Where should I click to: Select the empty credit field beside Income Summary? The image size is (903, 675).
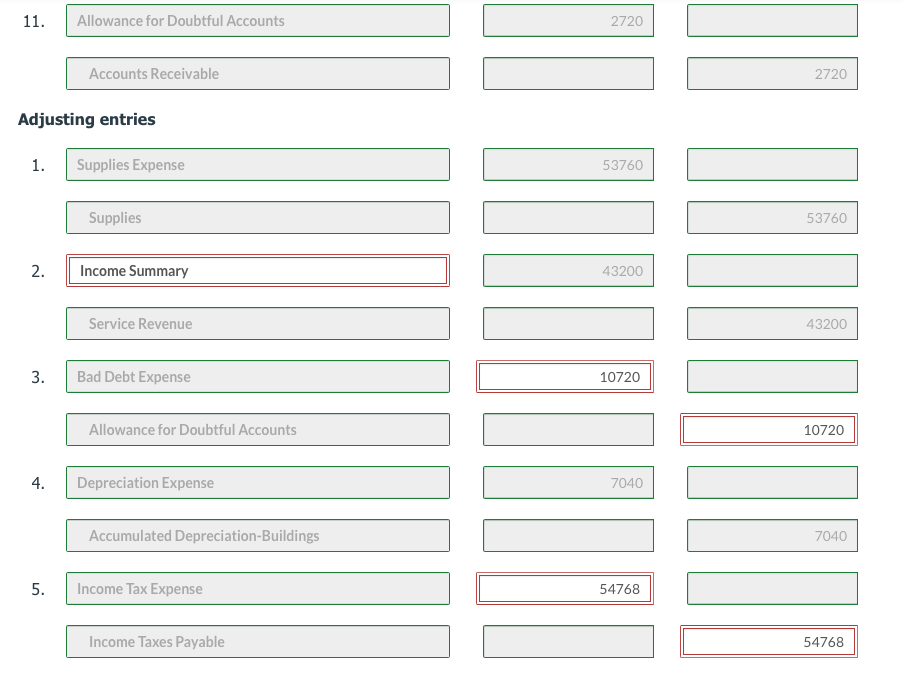772,271
